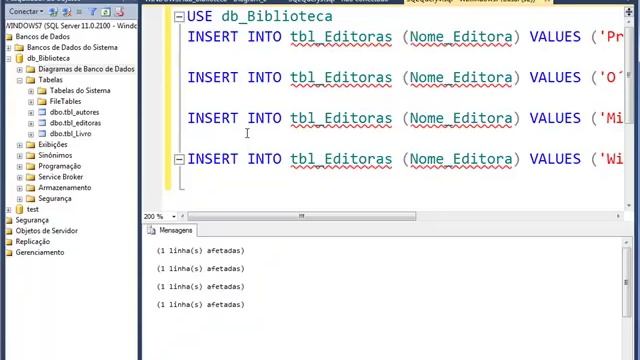
Task: Click the Tabelas do Sistema folder icon
Action: tap(42, 91)
